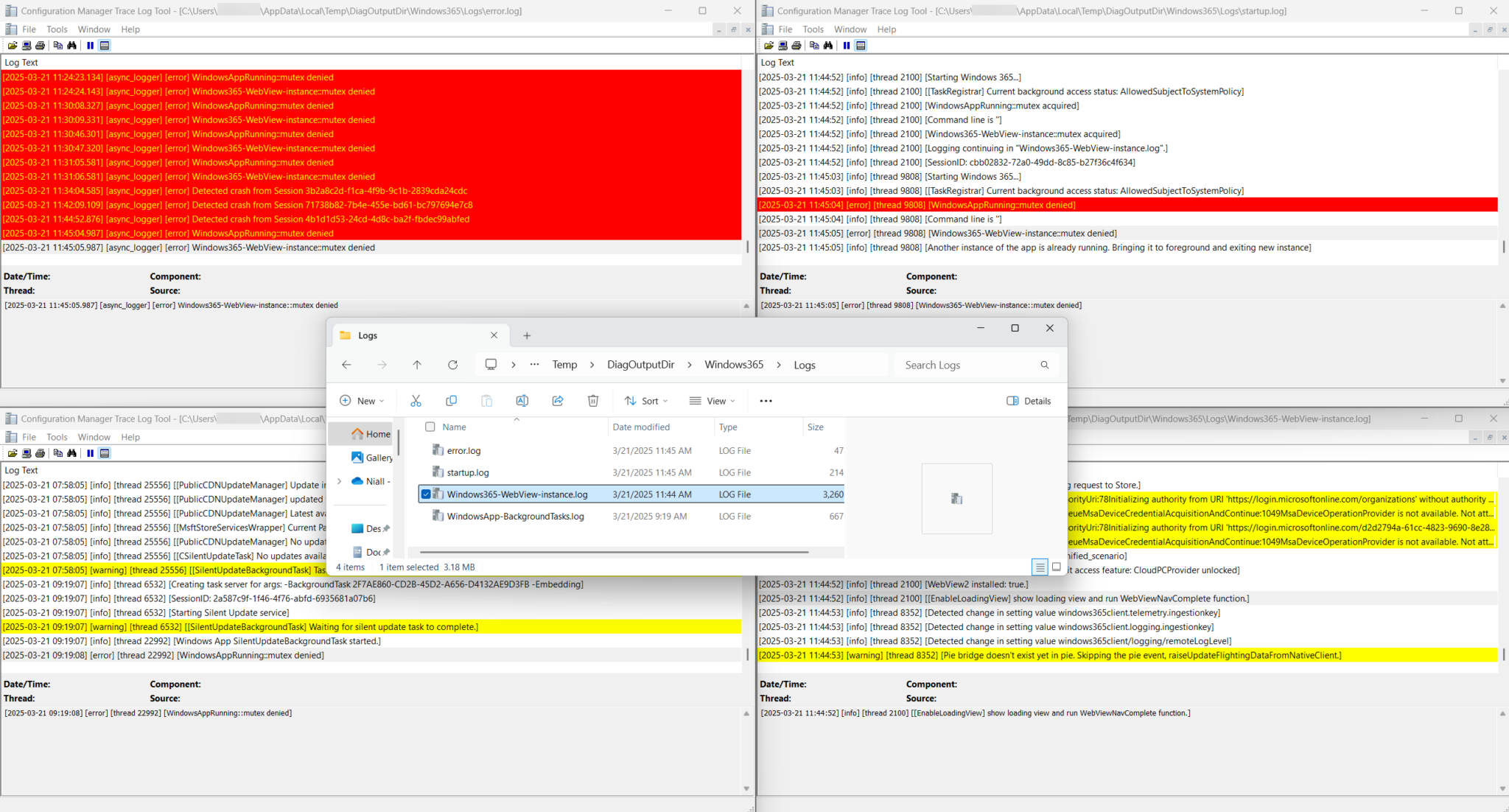
Task: Click the horizontal scrollbar in Explorer file list
Action: (x=614, y=552)
